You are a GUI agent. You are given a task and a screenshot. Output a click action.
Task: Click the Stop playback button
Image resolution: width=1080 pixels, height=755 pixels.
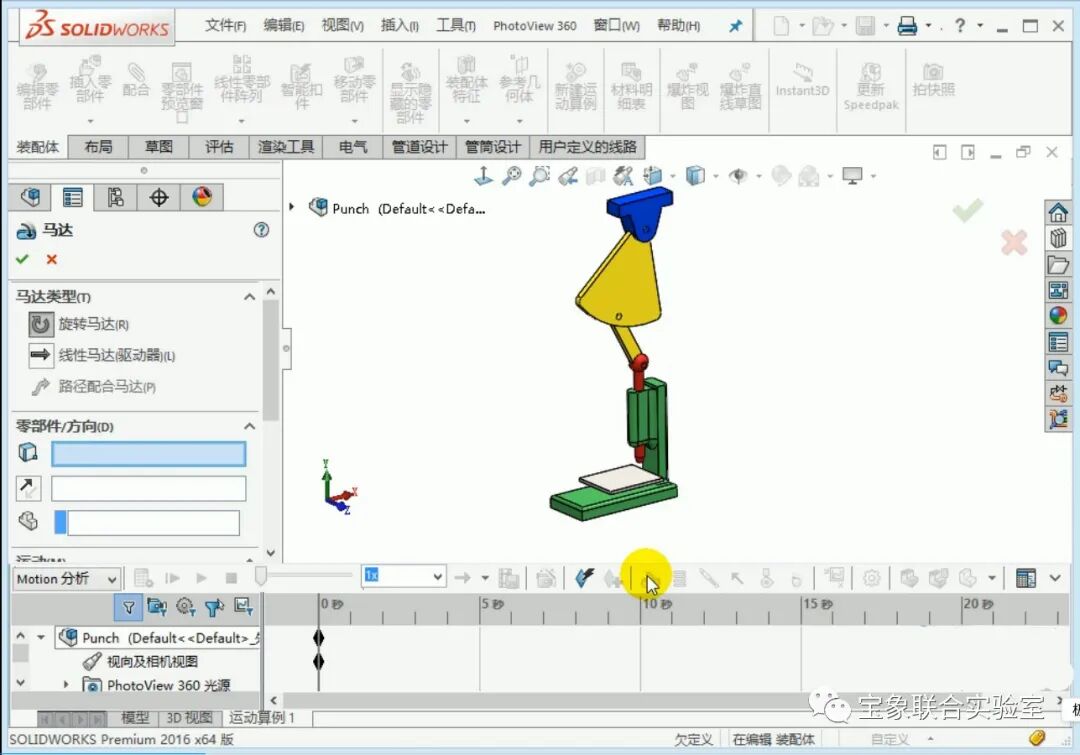click(x=231, y=578)
